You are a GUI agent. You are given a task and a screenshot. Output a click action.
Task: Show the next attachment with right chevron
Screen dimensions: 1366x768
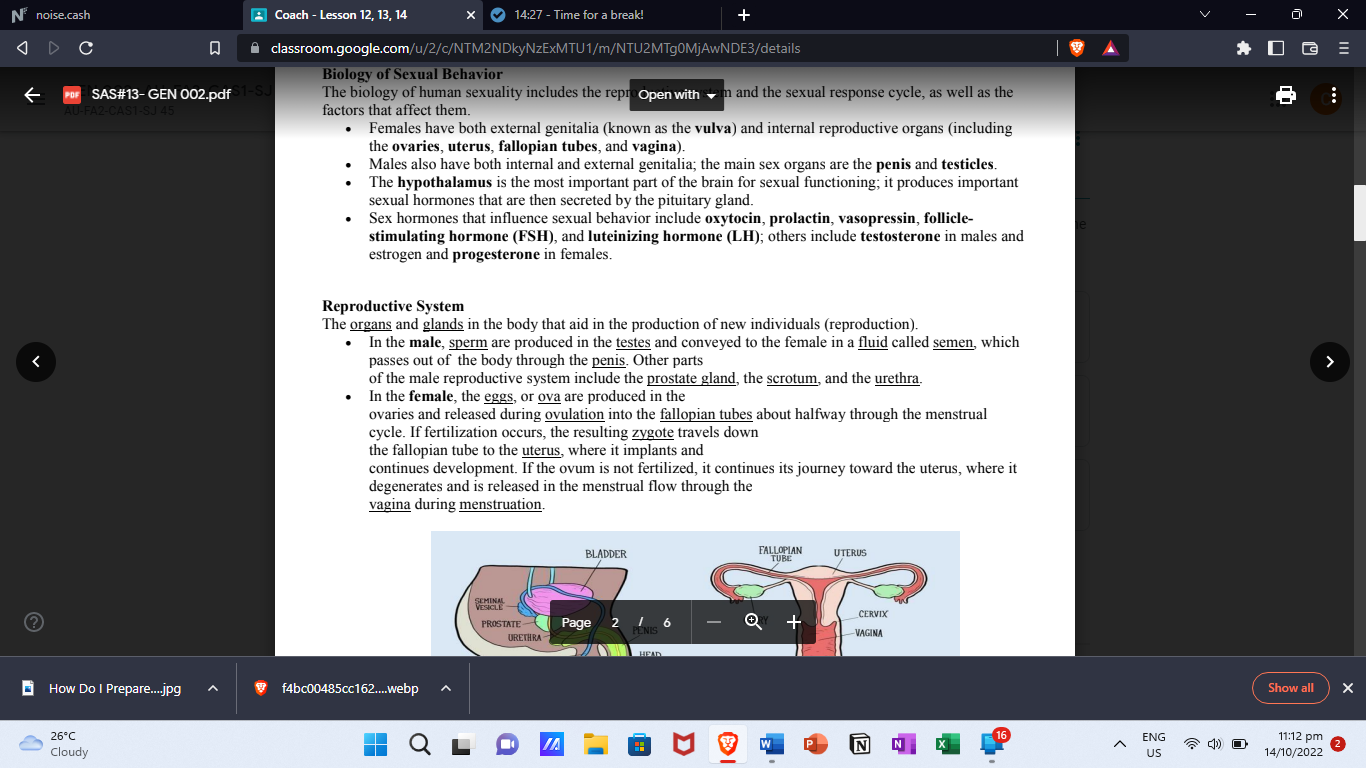point(1329,362)
